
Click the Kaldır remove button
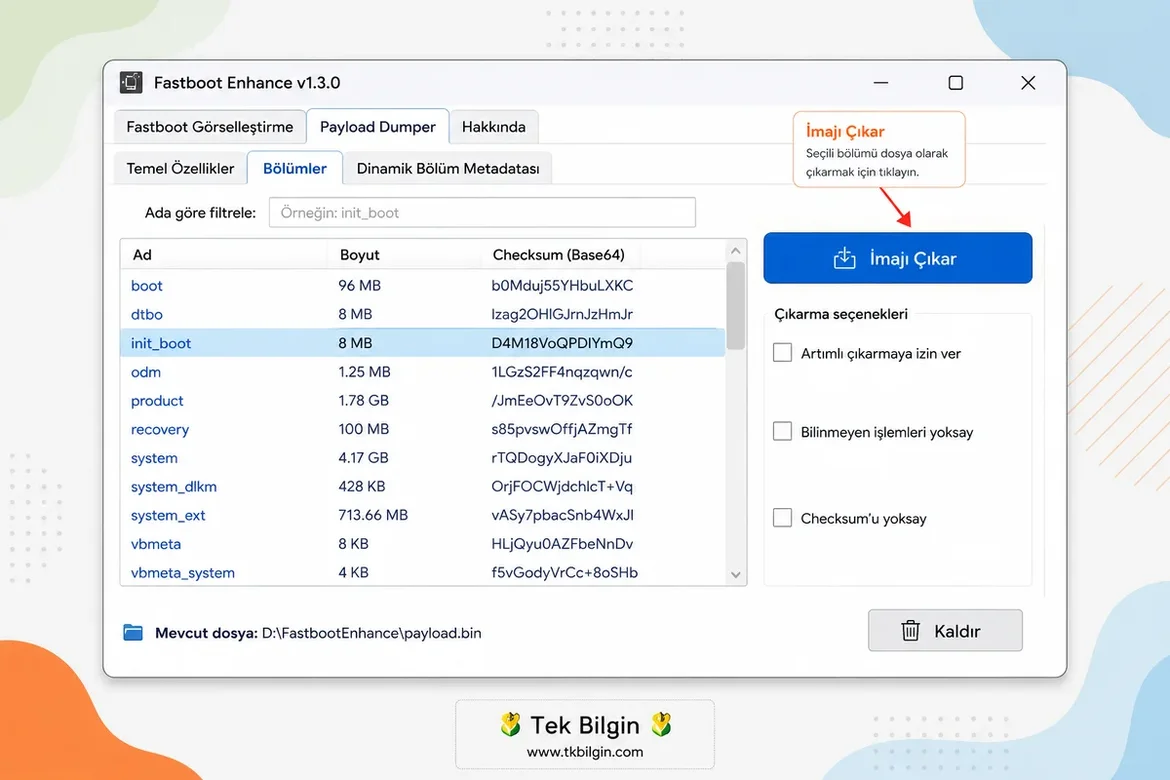(945, 631)
